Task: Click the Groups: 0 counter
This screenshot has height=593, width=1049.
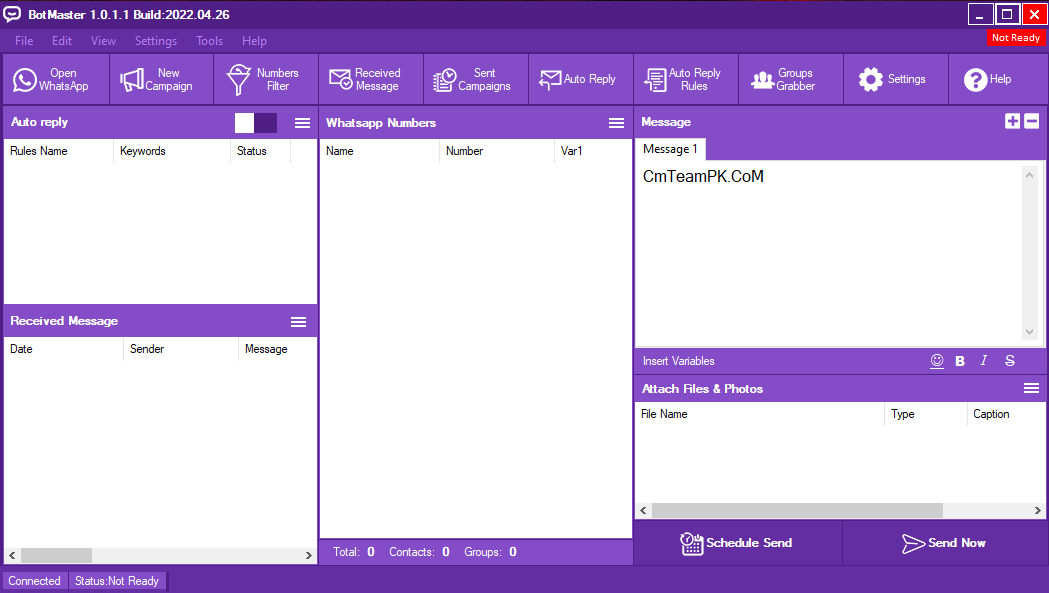Action: [x=490, y=552]
